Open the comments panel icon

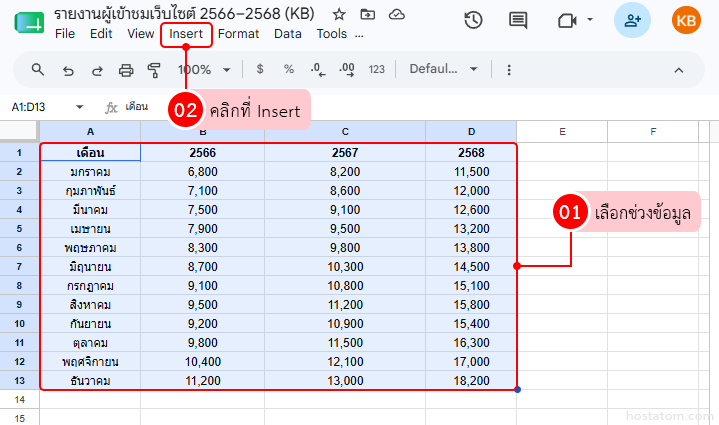pos(518,21)
